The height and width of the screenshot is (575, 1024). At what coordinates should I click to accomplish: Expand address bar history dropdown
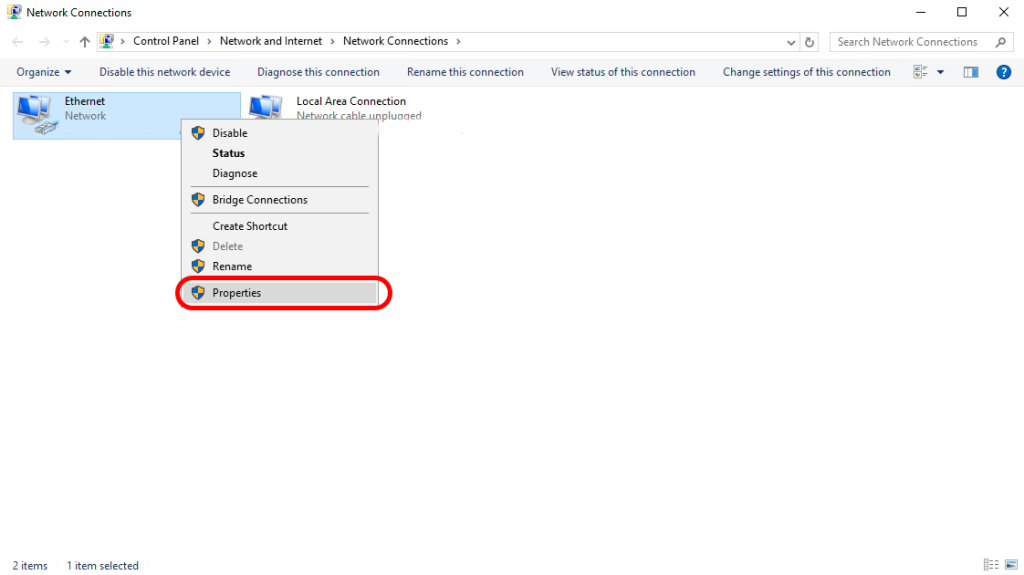point(791,42)
